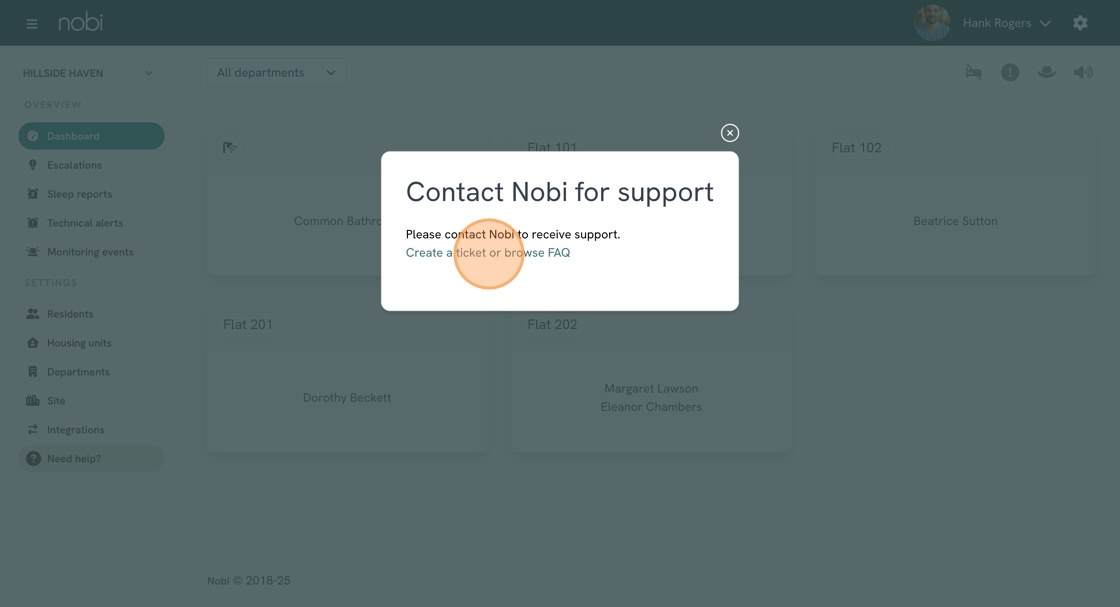Click the Integrations arrows icon
The width and height of the screenshot is (1120, 607).
point(33,430)
